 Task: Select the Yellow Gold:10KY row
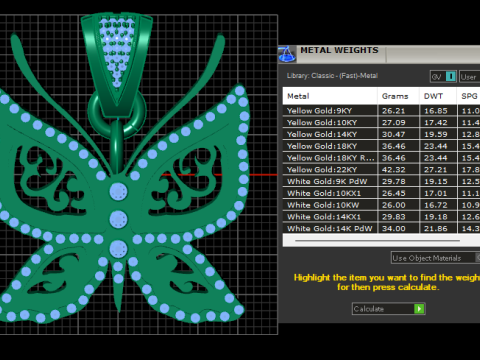point(381,122)
